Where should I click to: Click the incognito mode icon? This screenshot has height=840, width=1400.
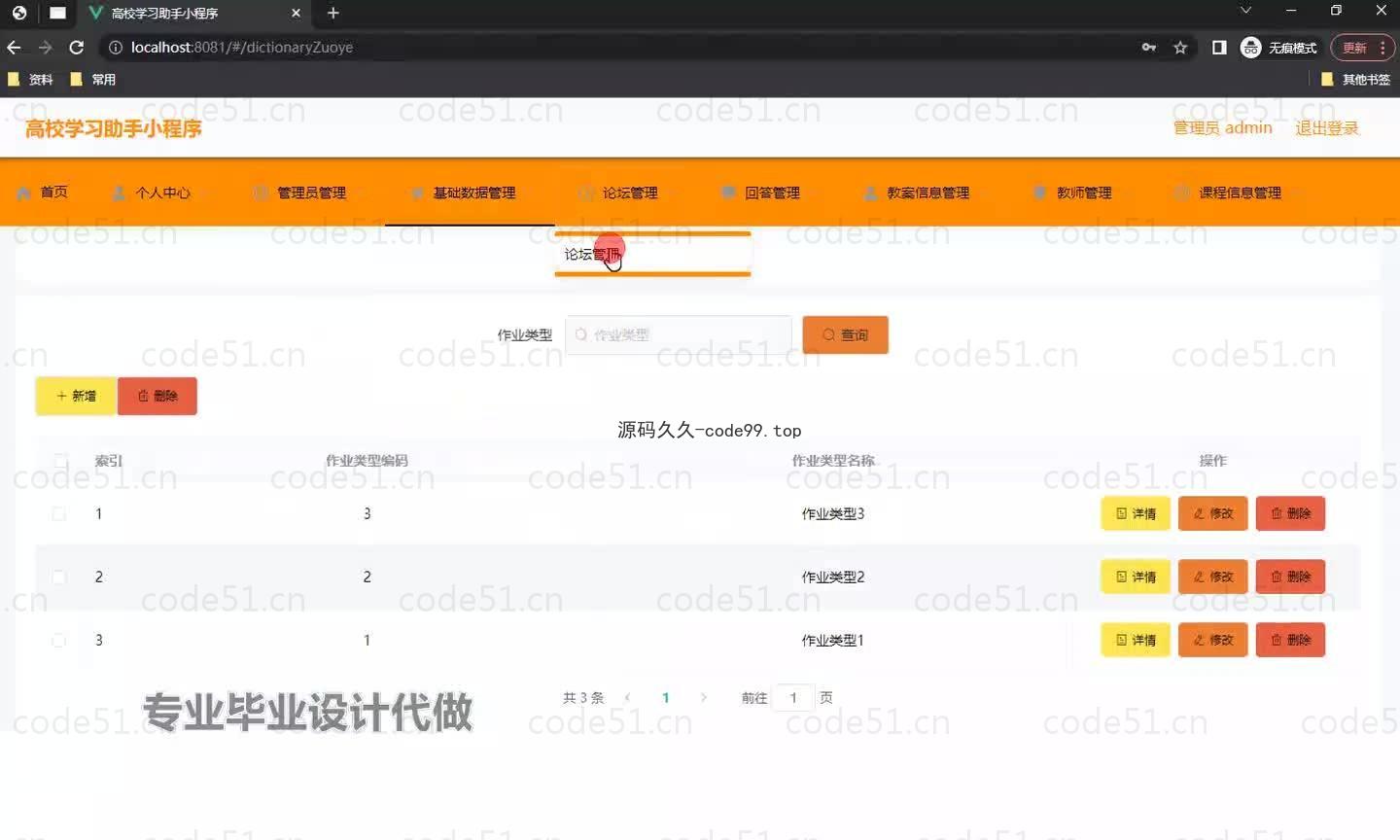coord(1251,47)
